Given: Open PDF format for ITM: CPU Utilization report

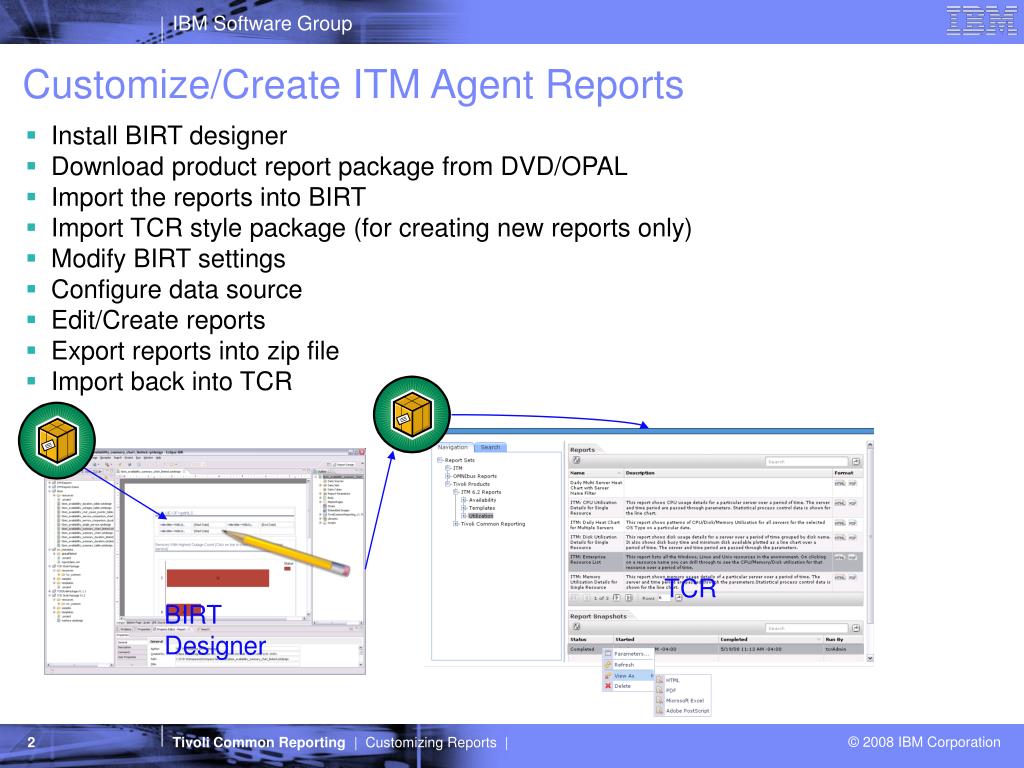Looking at the screenshot, I should coord(852,503).
